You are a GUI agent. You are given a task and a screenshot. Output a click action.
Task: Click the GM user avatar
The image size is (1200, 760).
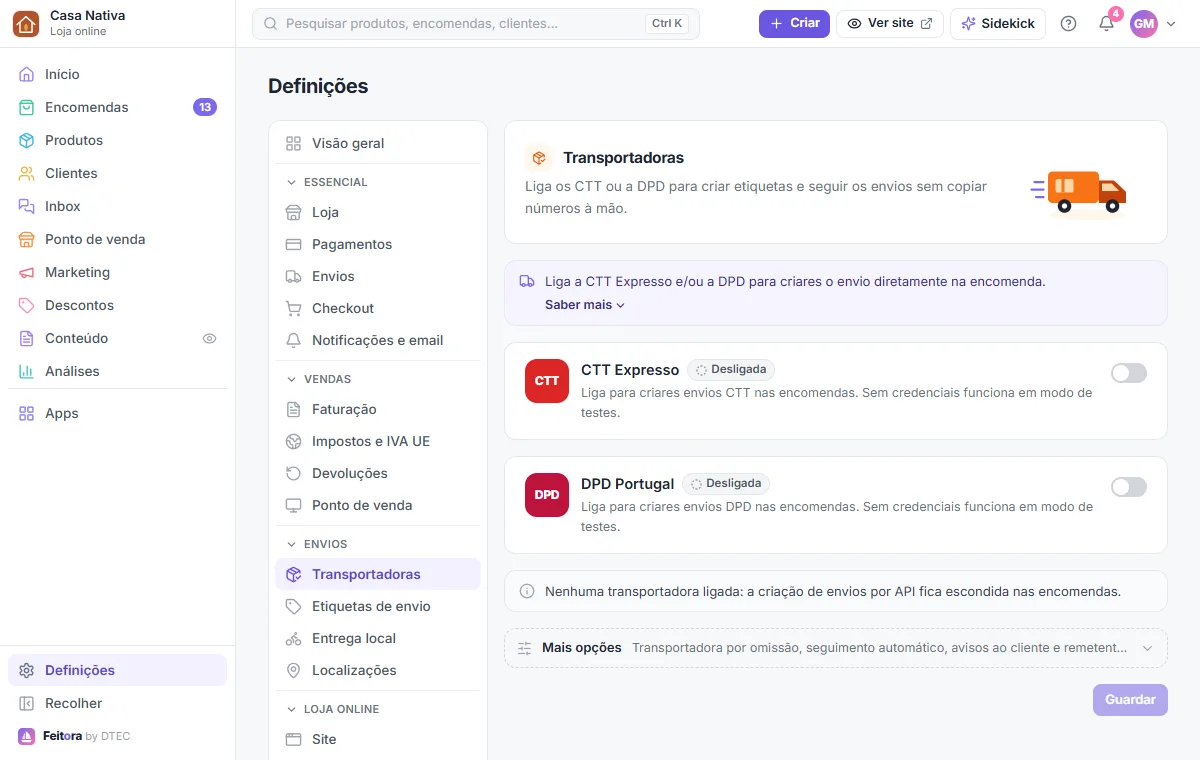(x=1144, y=24)
